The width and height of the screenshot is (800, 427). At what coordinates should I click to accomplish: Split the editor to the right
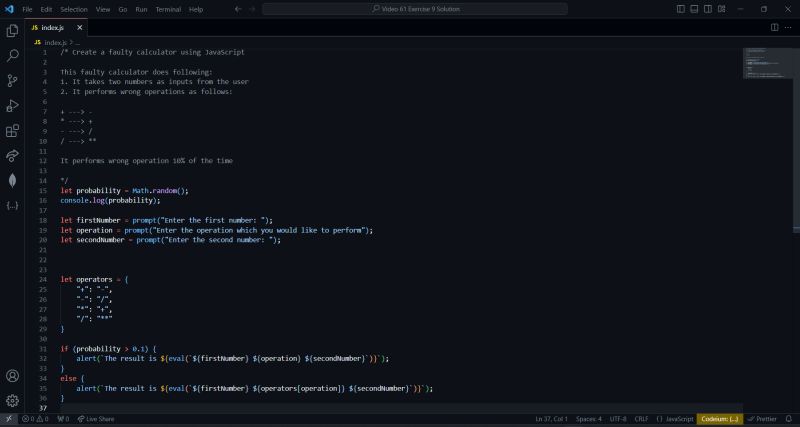click(772, 27)
